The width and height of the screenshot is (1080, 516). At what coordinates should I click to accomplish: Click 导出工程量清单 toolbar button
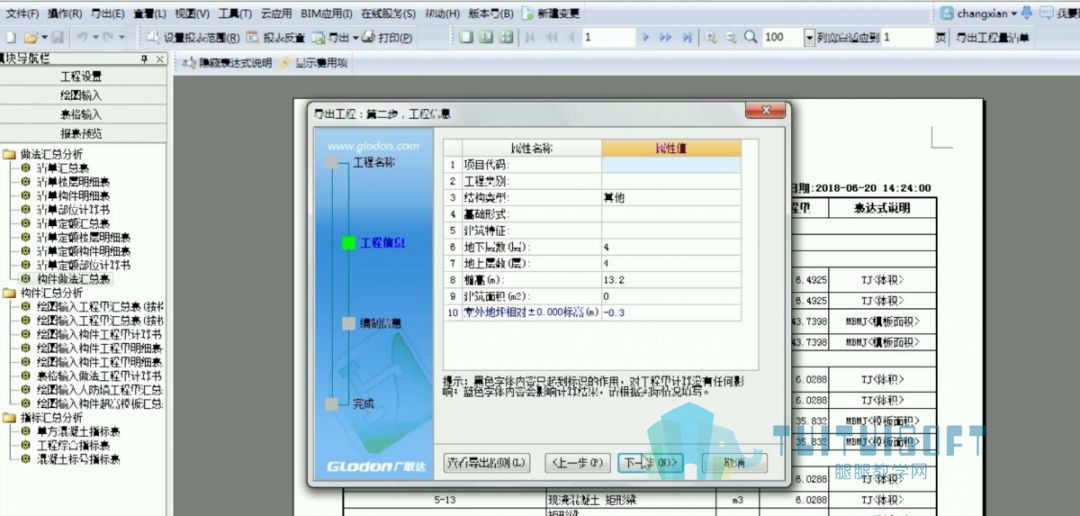point(993,38)
